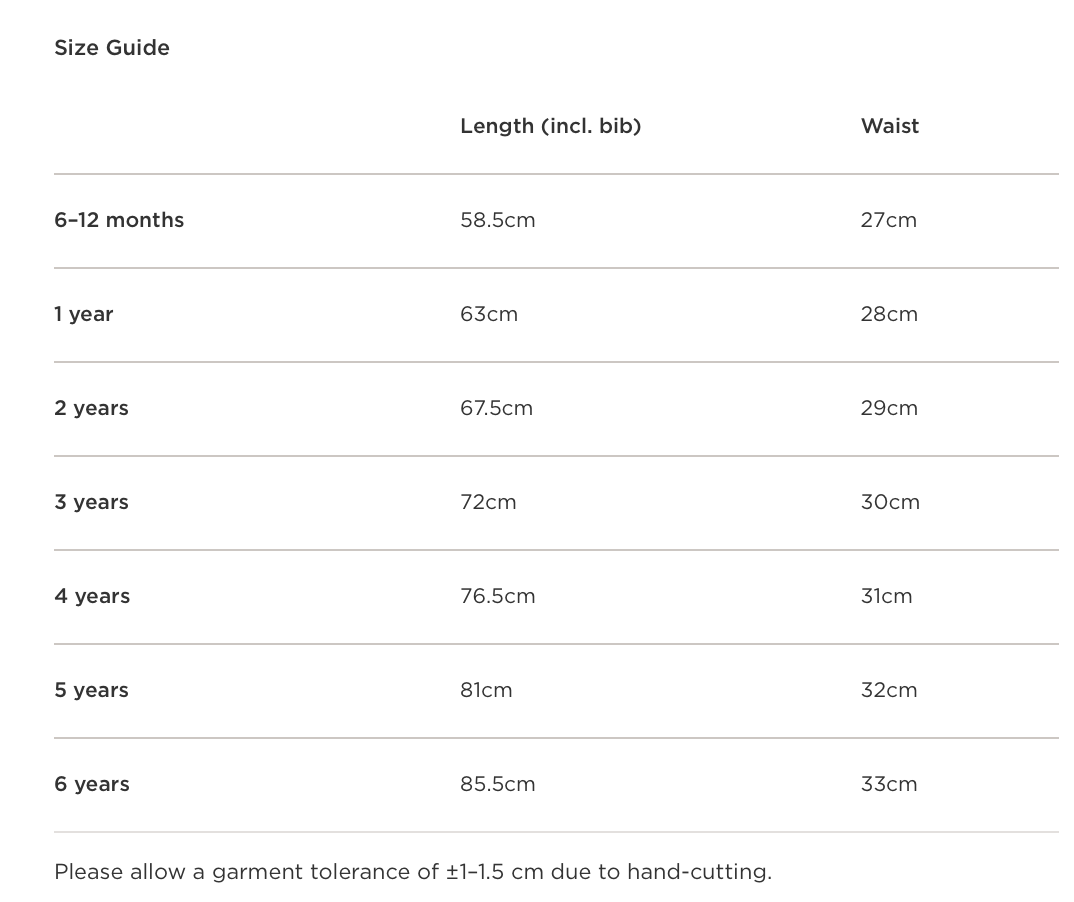The image size is (1074, 902).
Task: Click the 1 year row label
Action: click(84, 314)
